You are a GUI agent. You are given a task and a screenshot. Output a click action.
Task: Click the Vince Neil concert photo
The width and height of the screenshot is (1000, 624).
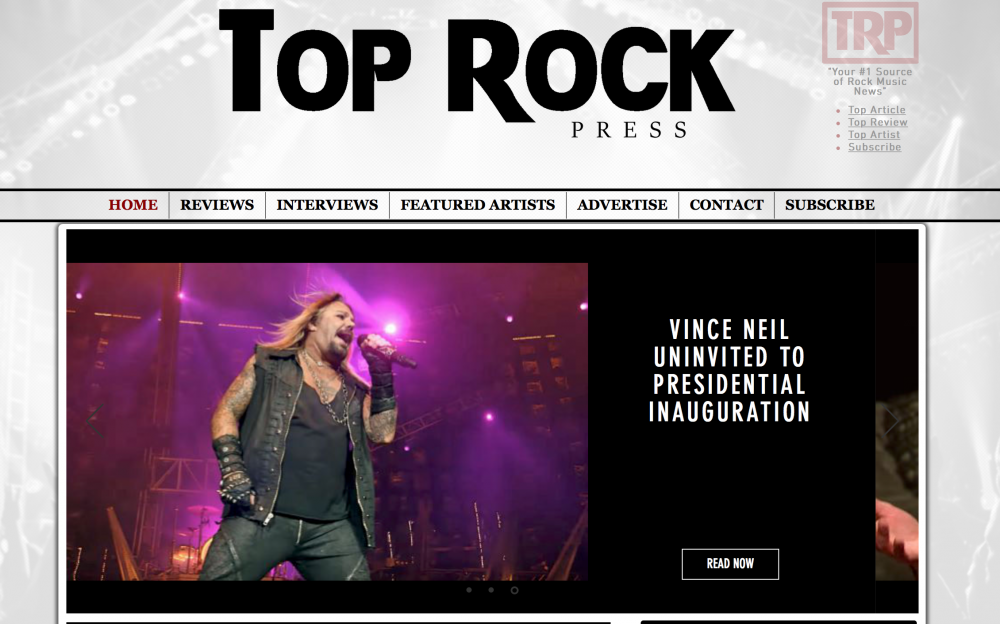327,422
